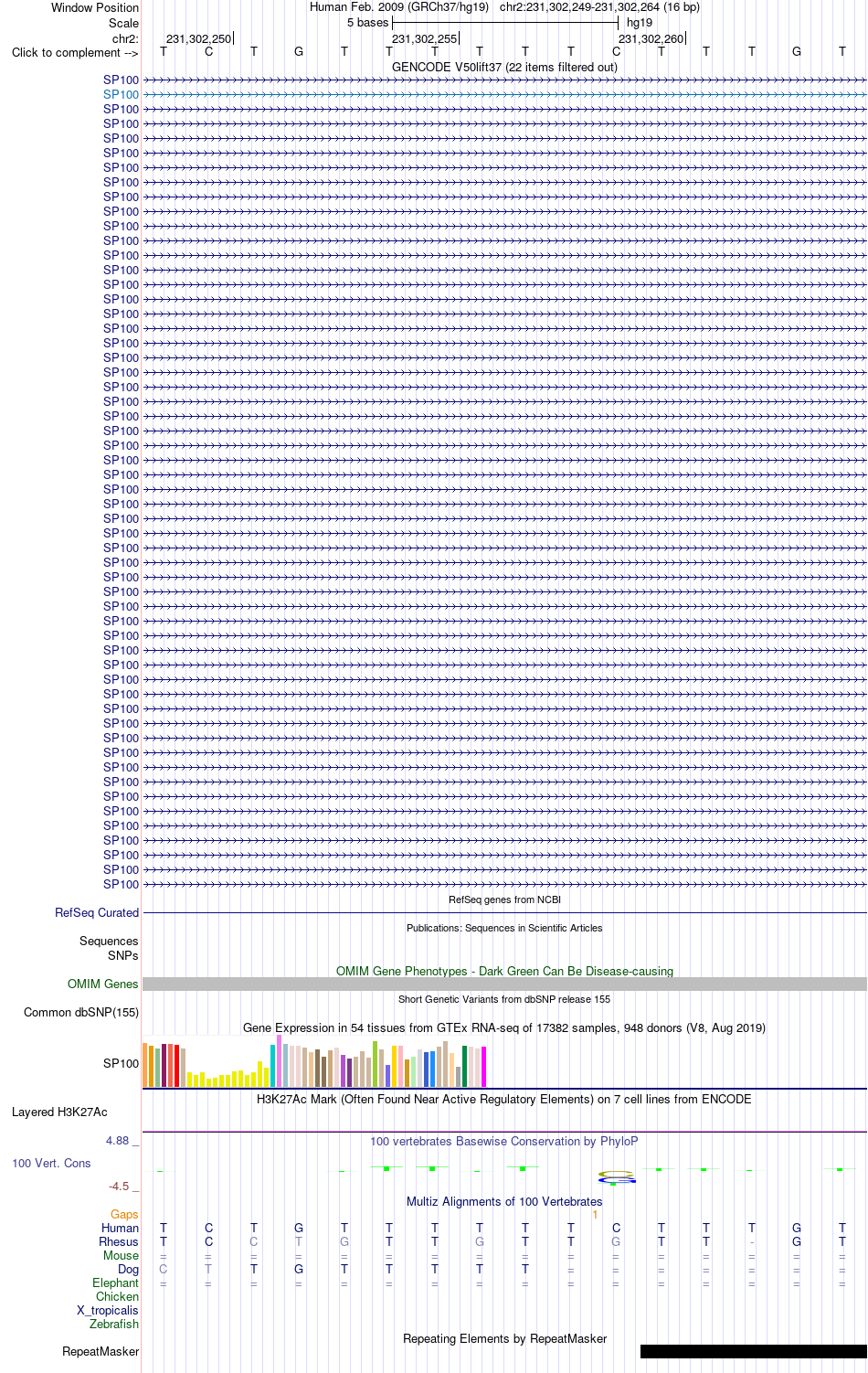Click the gray OMIM Genes item bar

click(504, 984)
